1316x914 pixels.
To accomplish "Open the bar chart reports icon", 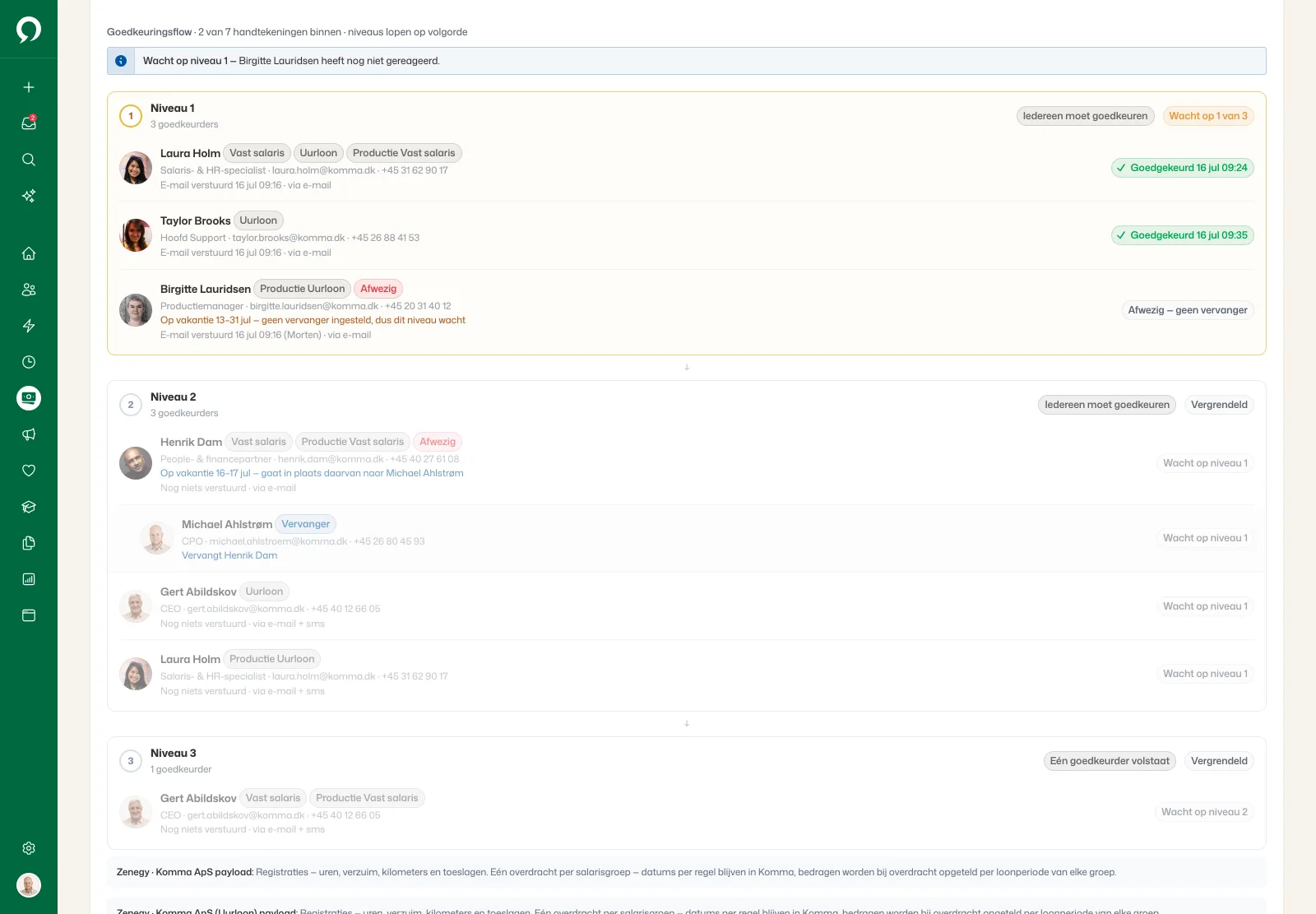I will click(x=29, y=579).
